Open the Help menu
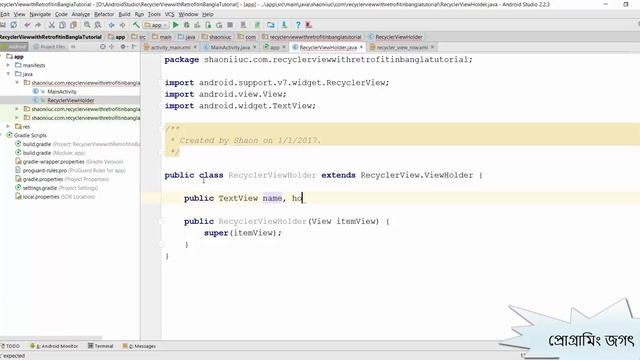 coord(208,14)
